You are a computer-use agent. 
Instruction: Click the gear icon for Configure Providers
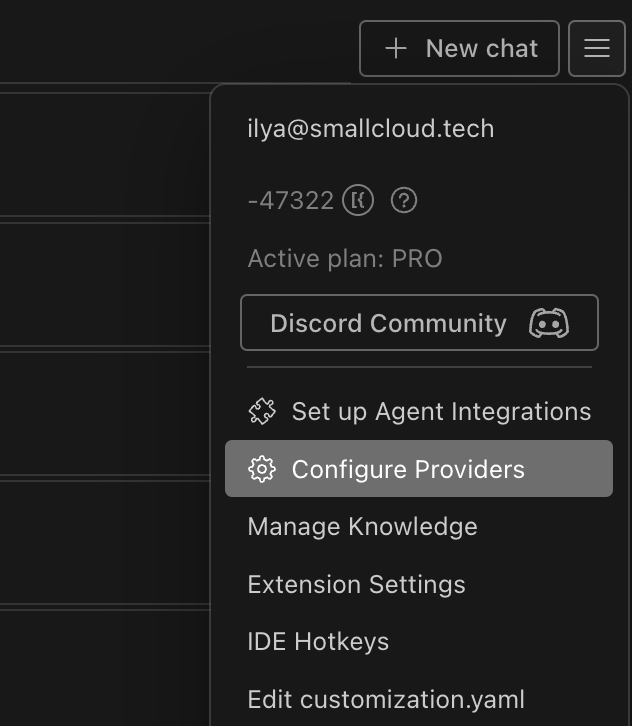pos(262,469)
